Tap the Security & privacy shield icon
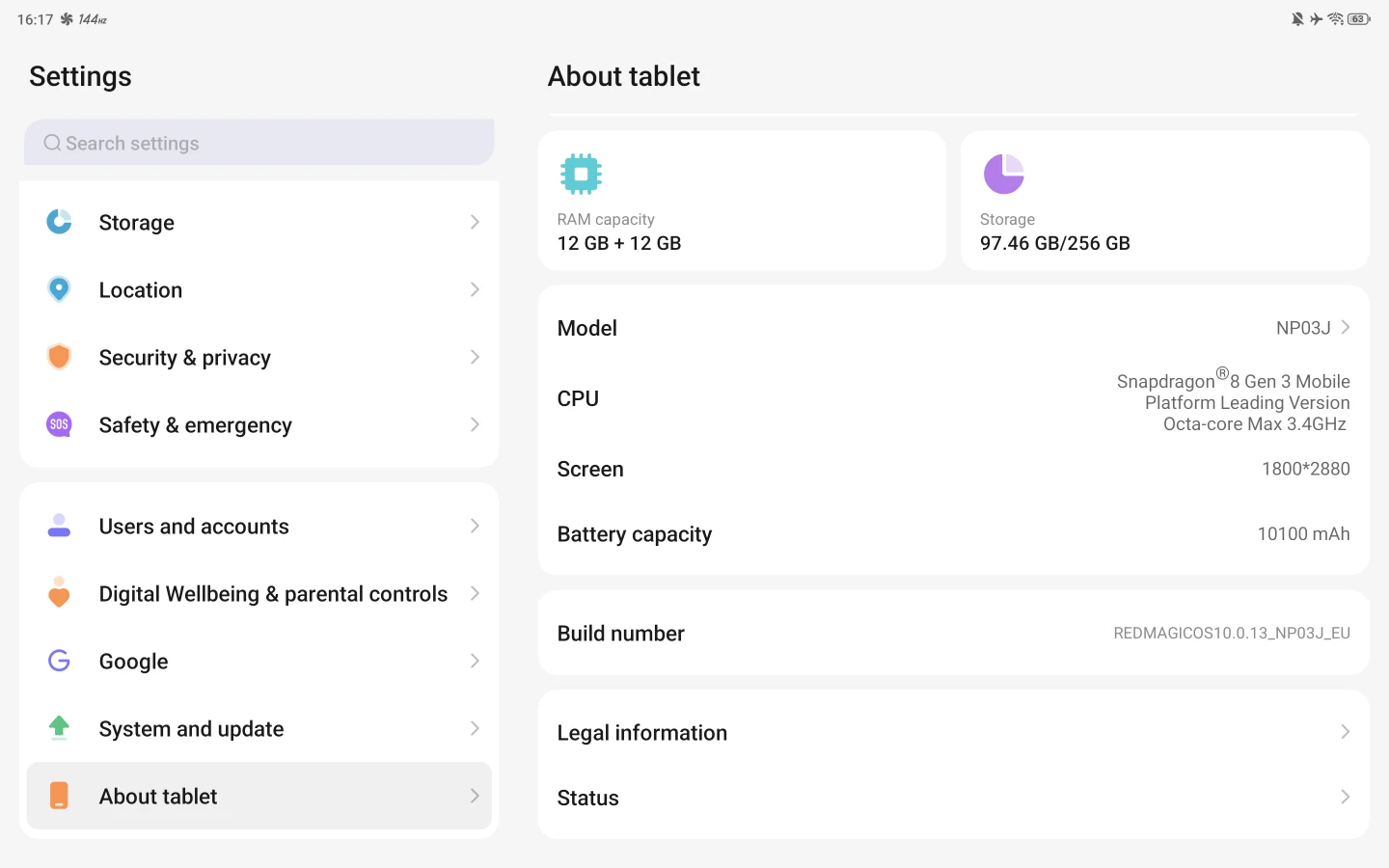 pyautogui.click(x=59, y=357)
